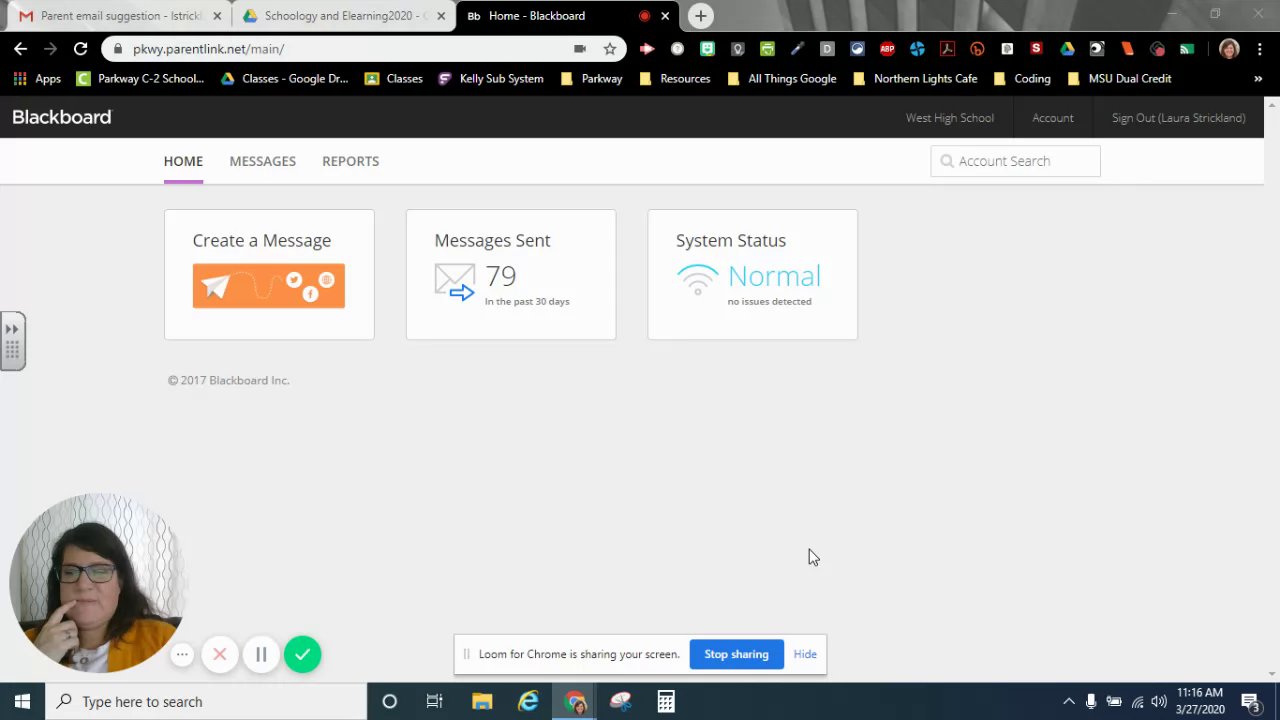
Task: Click Stop sharing button
Action: [x=736, y=654]
